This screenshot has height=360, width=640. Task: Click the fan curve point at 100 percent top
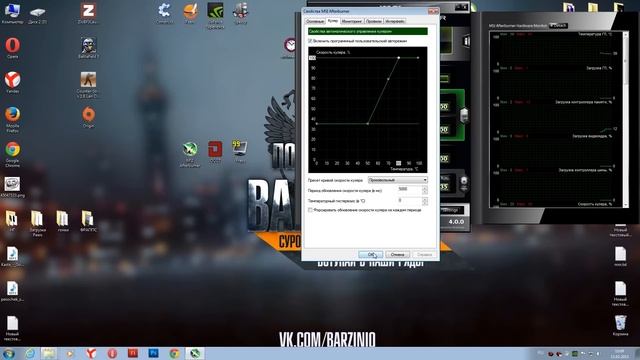(399, 58)
